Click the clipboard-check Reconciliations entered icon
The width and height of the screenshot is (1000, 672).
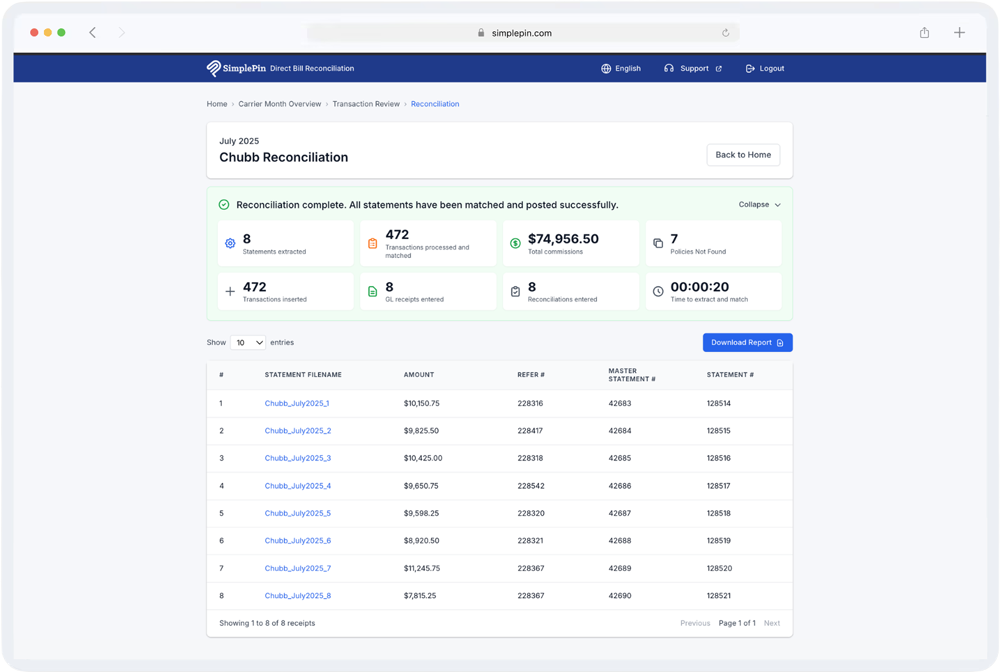[x=515, y=291]
